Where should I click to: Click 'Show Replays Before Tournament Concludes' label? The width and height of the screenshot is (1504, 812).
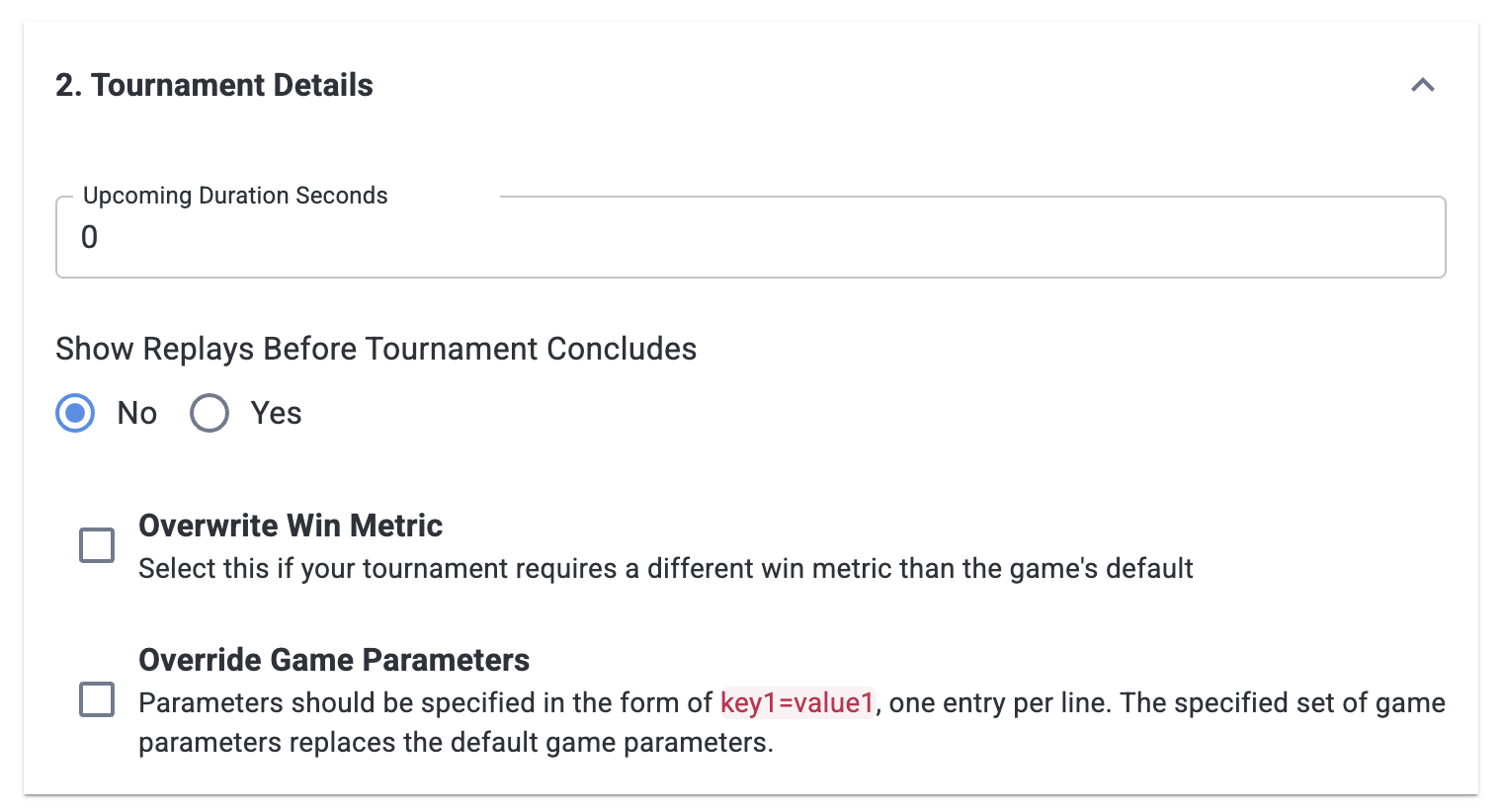376,349
